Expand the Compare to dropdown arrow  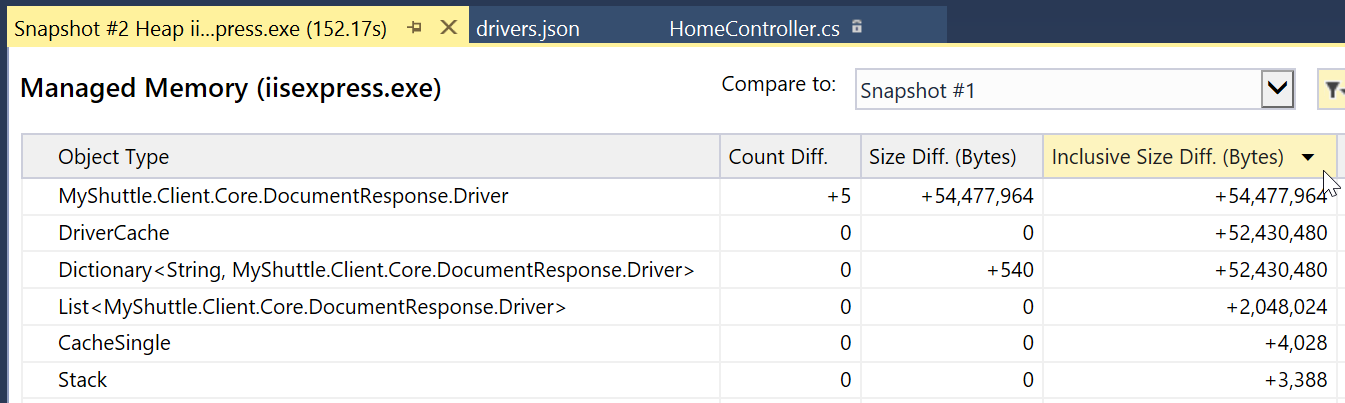coord(1276,90)
